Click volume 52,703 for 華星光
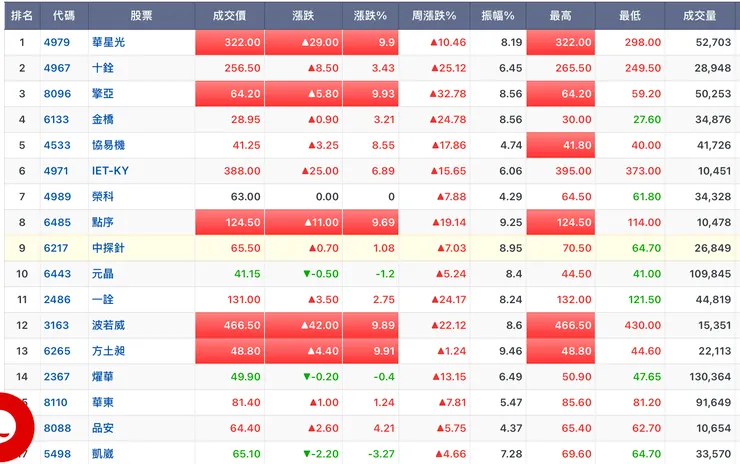 713,42
